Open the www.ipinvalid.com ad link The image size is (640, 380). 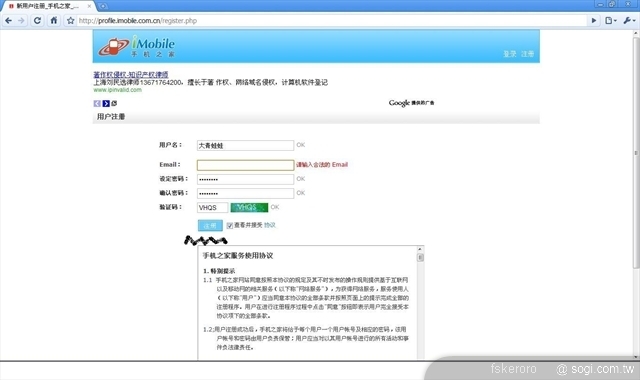click(x=118, y=90)
